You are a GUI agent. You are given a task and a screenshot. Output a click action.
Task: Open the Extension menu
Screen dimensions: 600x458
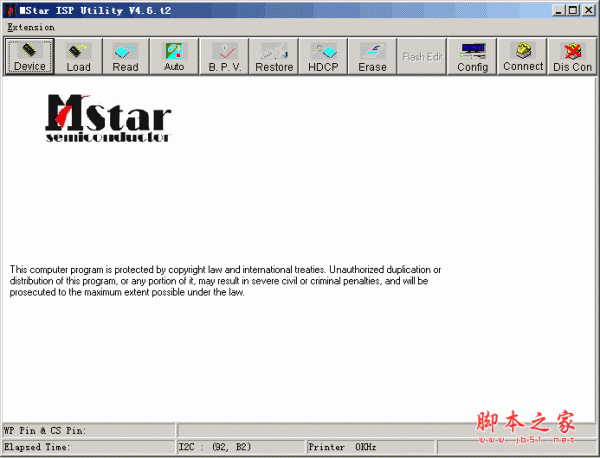(31, 27)
